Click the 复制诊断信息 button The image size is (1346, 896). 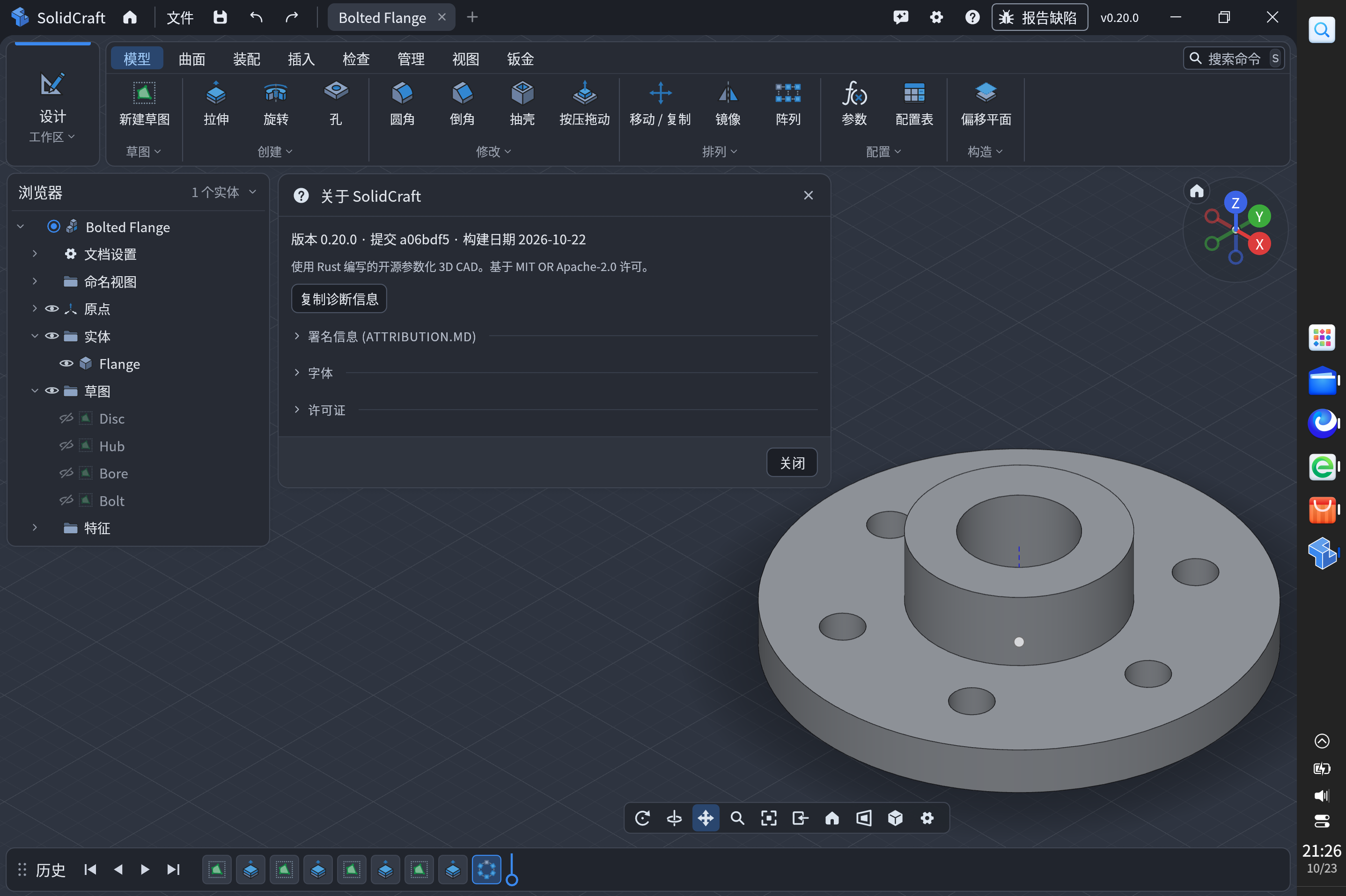coord(339,298)
